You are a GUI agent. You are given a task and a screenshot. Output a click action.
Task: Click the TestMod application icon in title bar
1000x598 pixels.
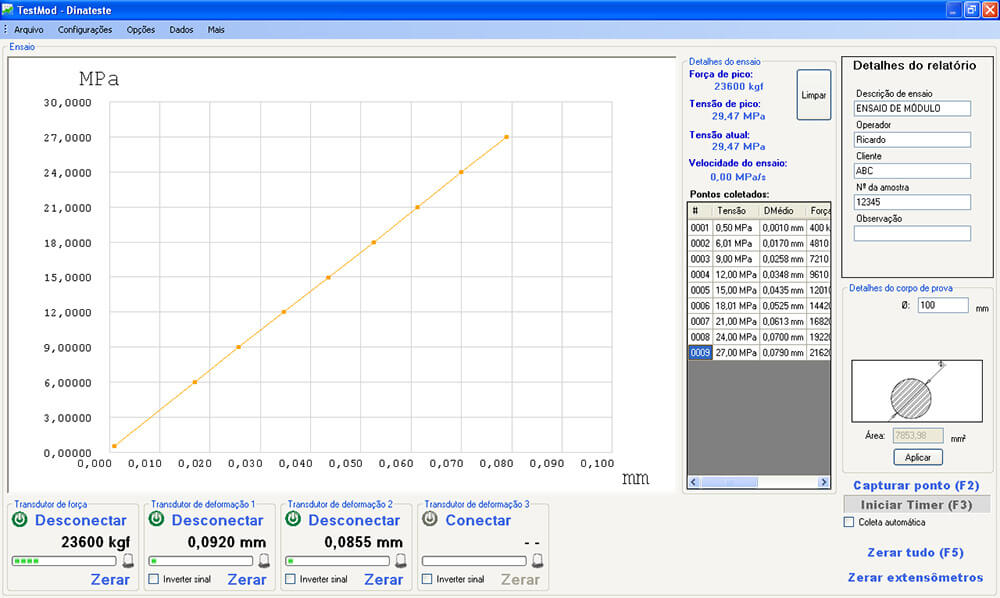8,10
